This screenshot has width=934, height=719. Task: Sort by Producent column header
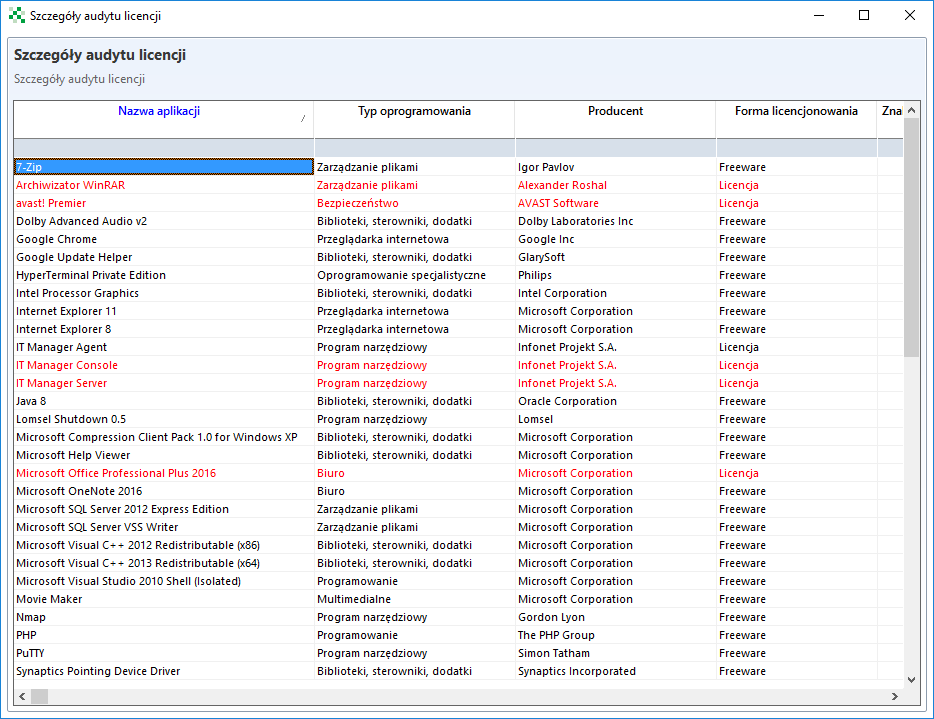pyautogui.click(x=615, y=119)
